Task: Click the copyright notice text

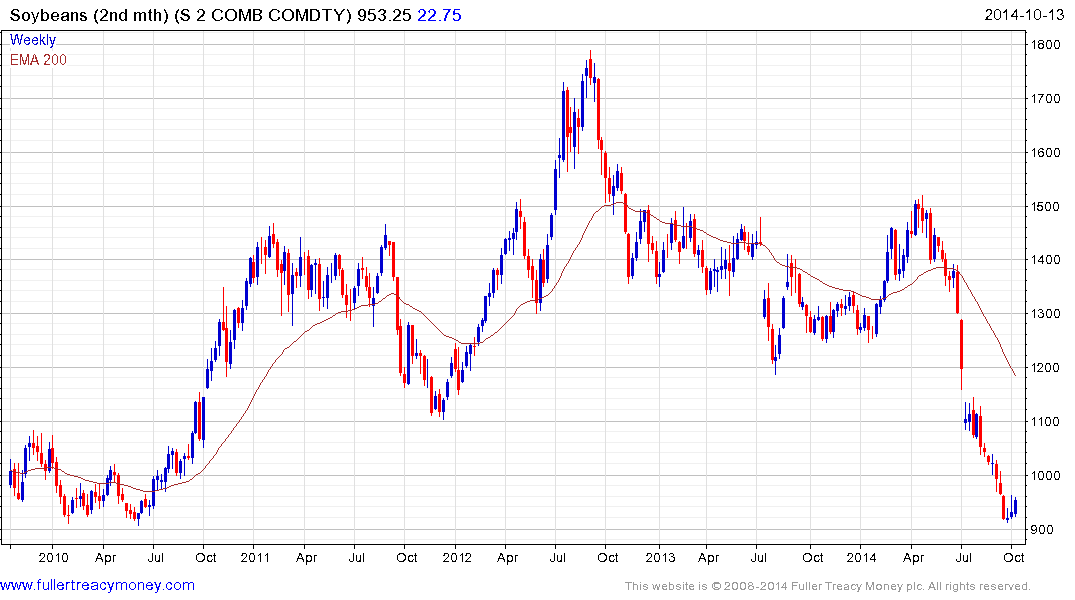Action: (x=828, y=586)
